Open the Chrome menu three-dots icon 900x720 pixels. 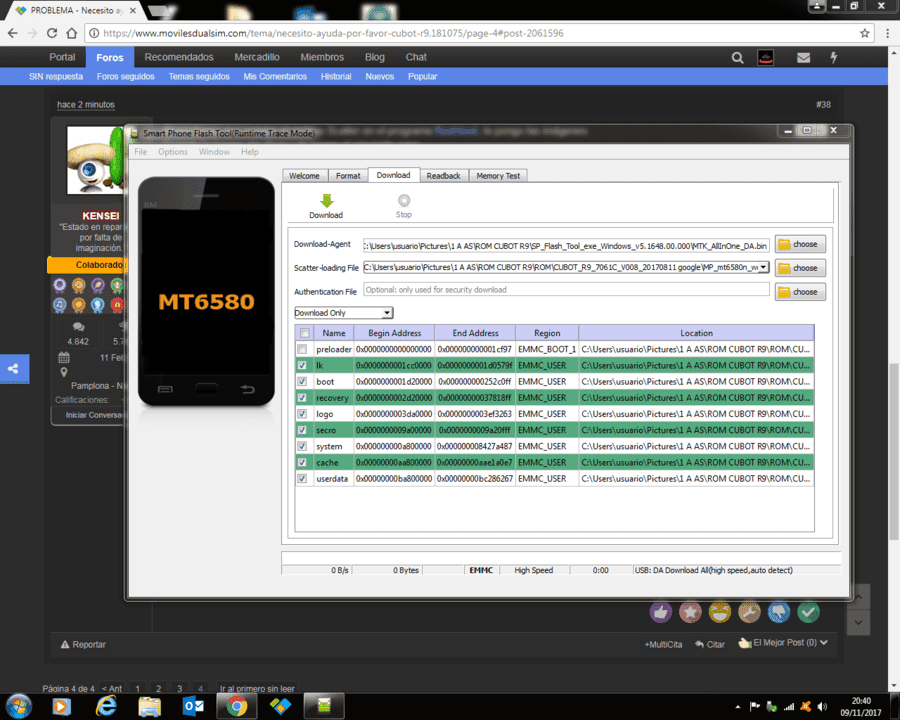(887, 33)
